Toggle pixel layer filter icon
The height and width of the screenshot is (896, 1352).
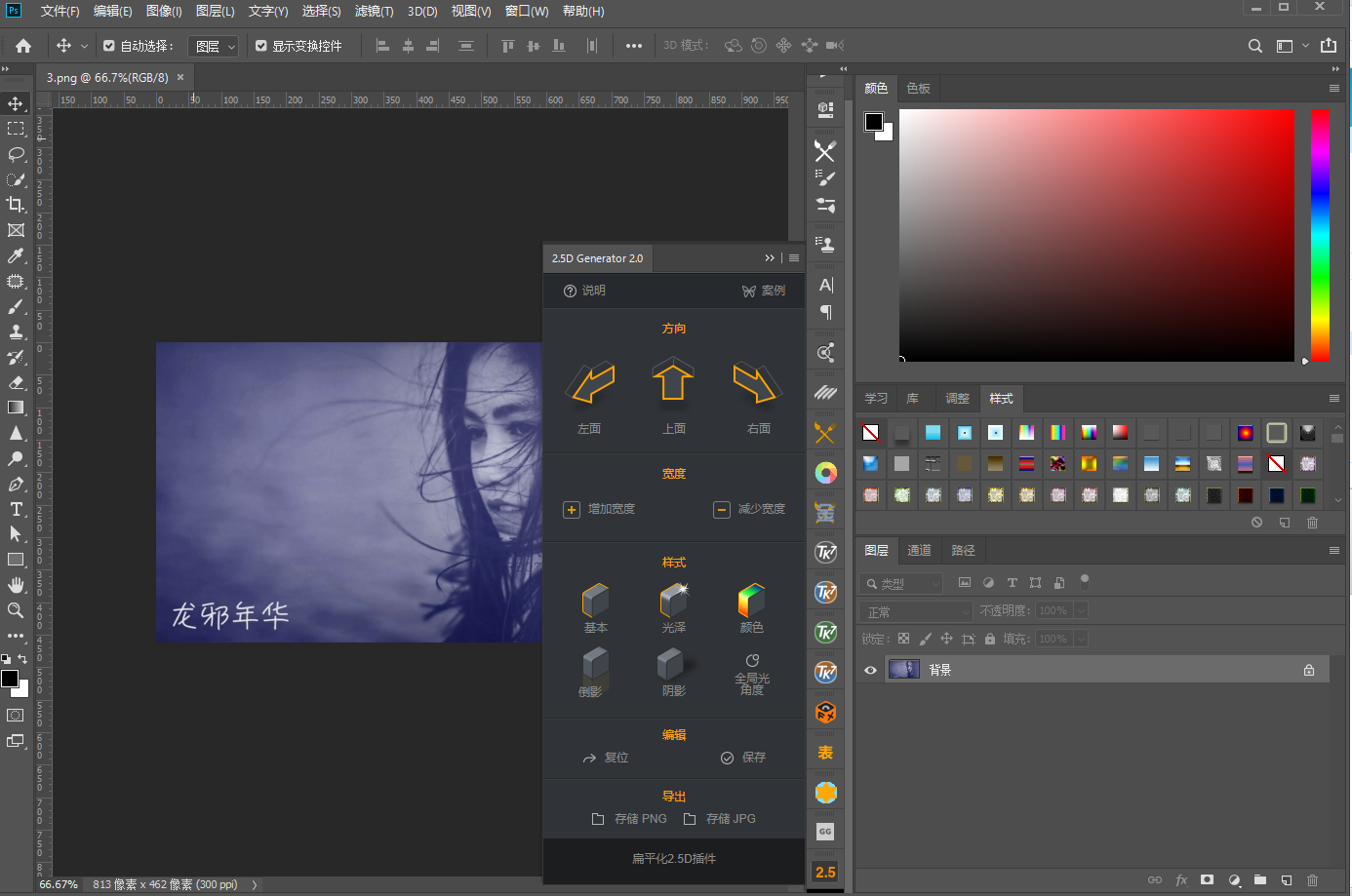[965, 582]
